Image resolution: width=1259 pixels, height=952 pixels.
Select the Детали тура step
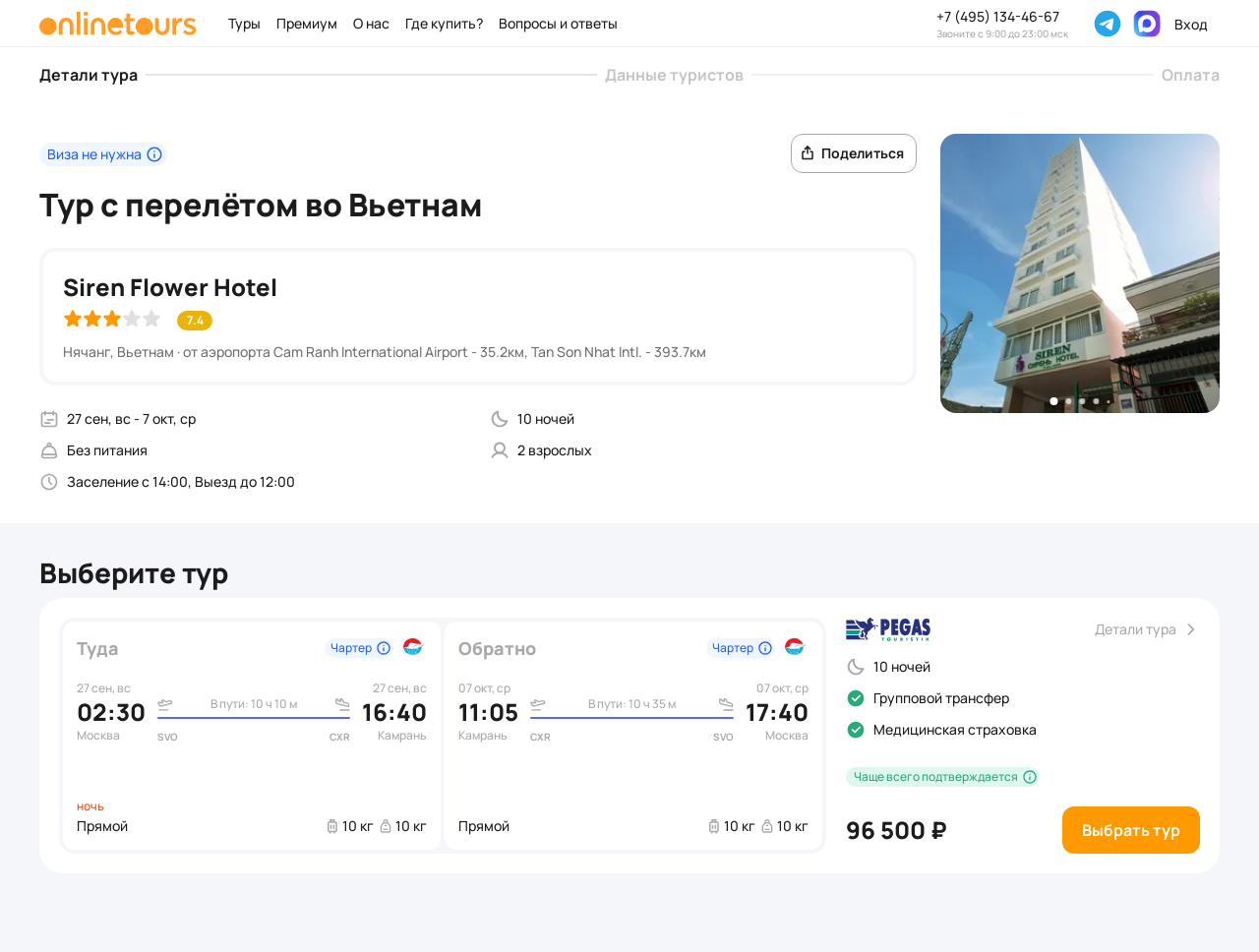click(89, 75)
